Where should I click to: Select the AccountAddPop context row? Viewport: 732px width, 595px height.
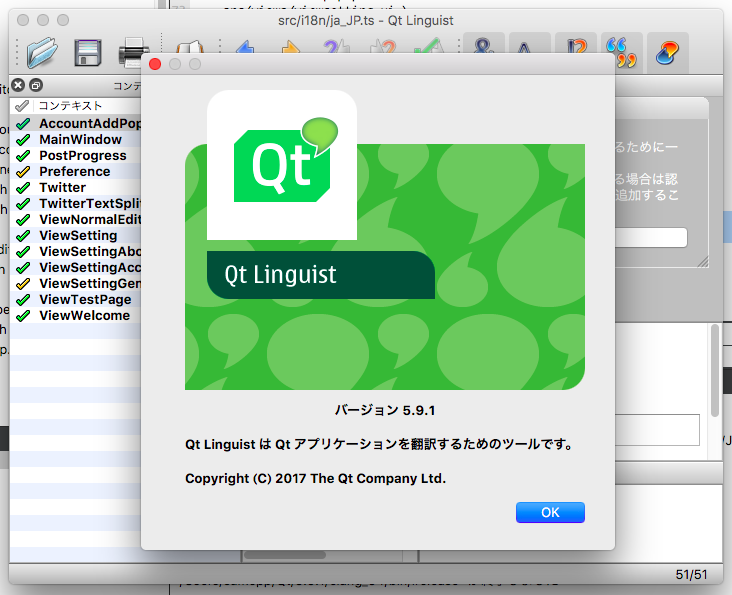(x=76, y=124)
